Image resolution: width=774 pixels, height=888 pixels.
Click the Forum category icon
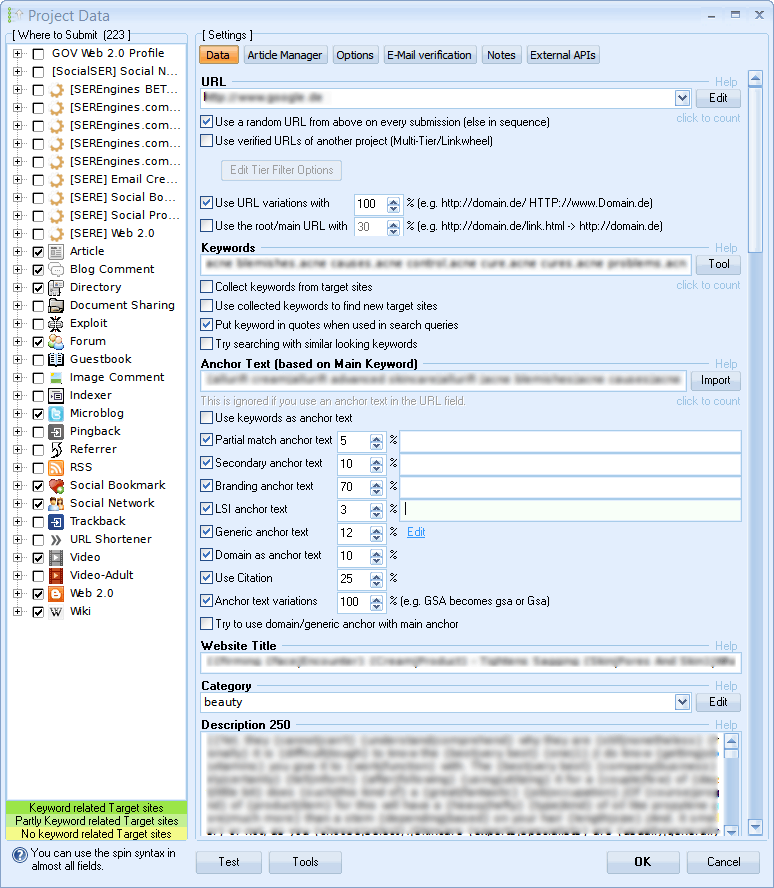coord(56,341)
